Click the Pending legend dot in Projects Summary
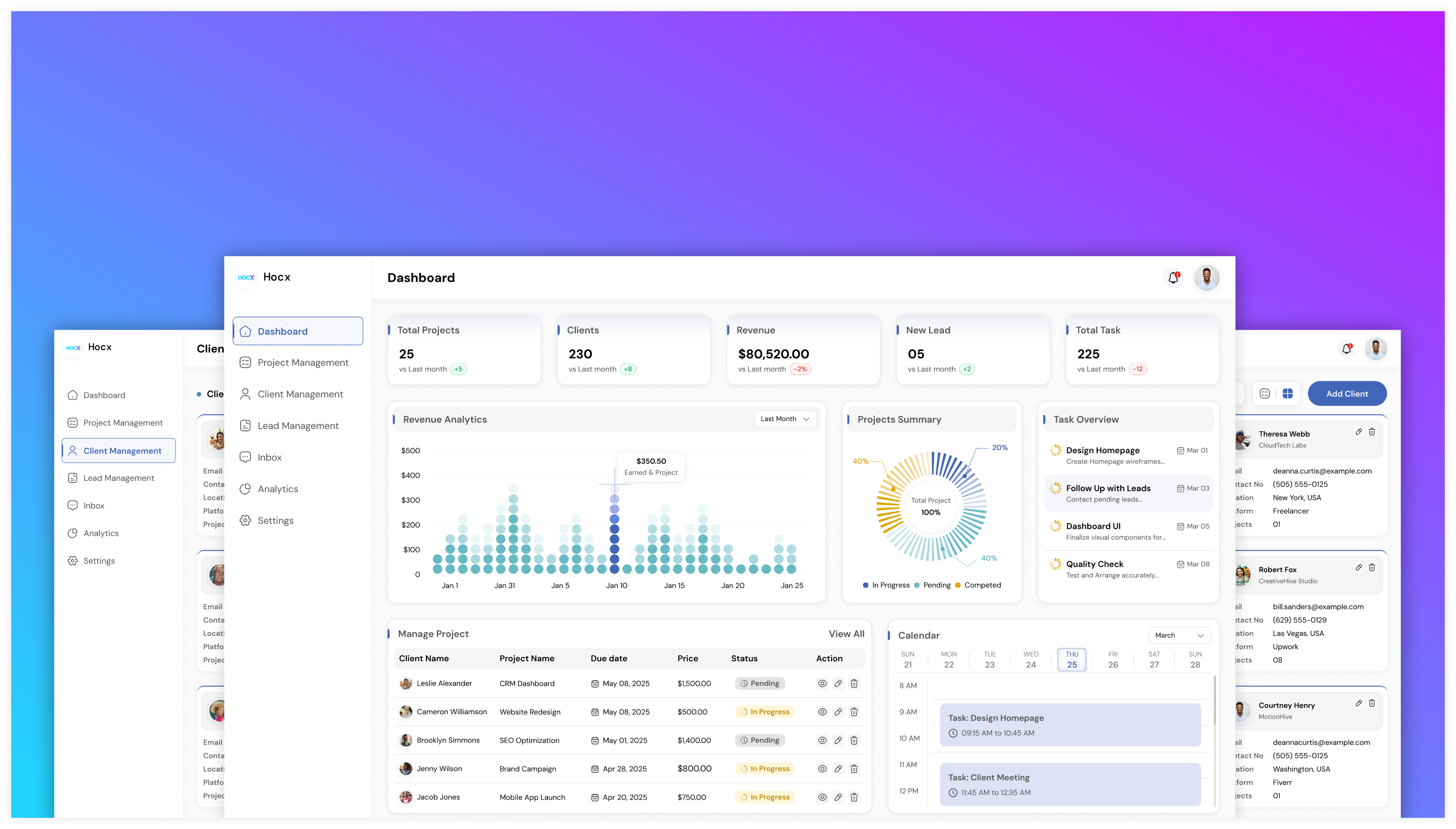The width and height of the screenshot is (1456, 829). point(917,585)
